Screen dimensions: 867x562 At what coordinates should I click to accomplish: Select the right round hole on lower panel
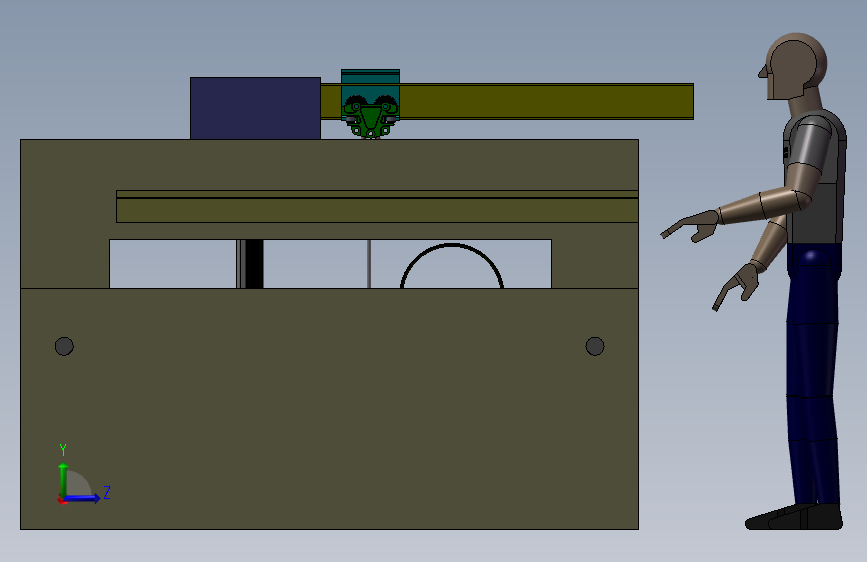point(595,346)
